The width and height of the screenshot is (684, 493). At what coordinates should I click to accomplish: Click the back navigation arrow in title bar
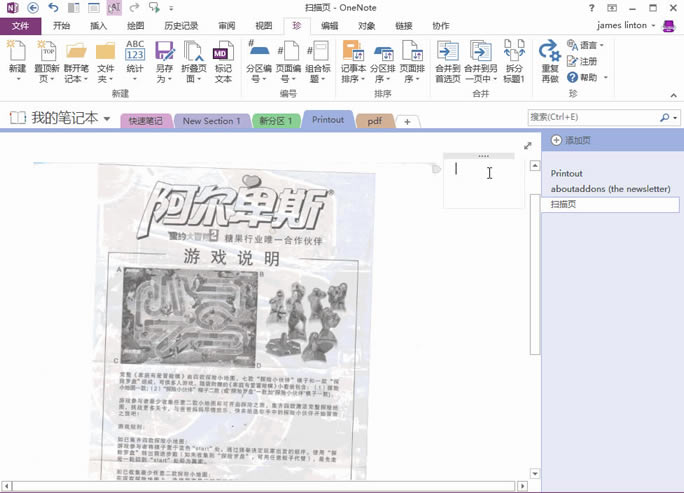click(33, 8)
